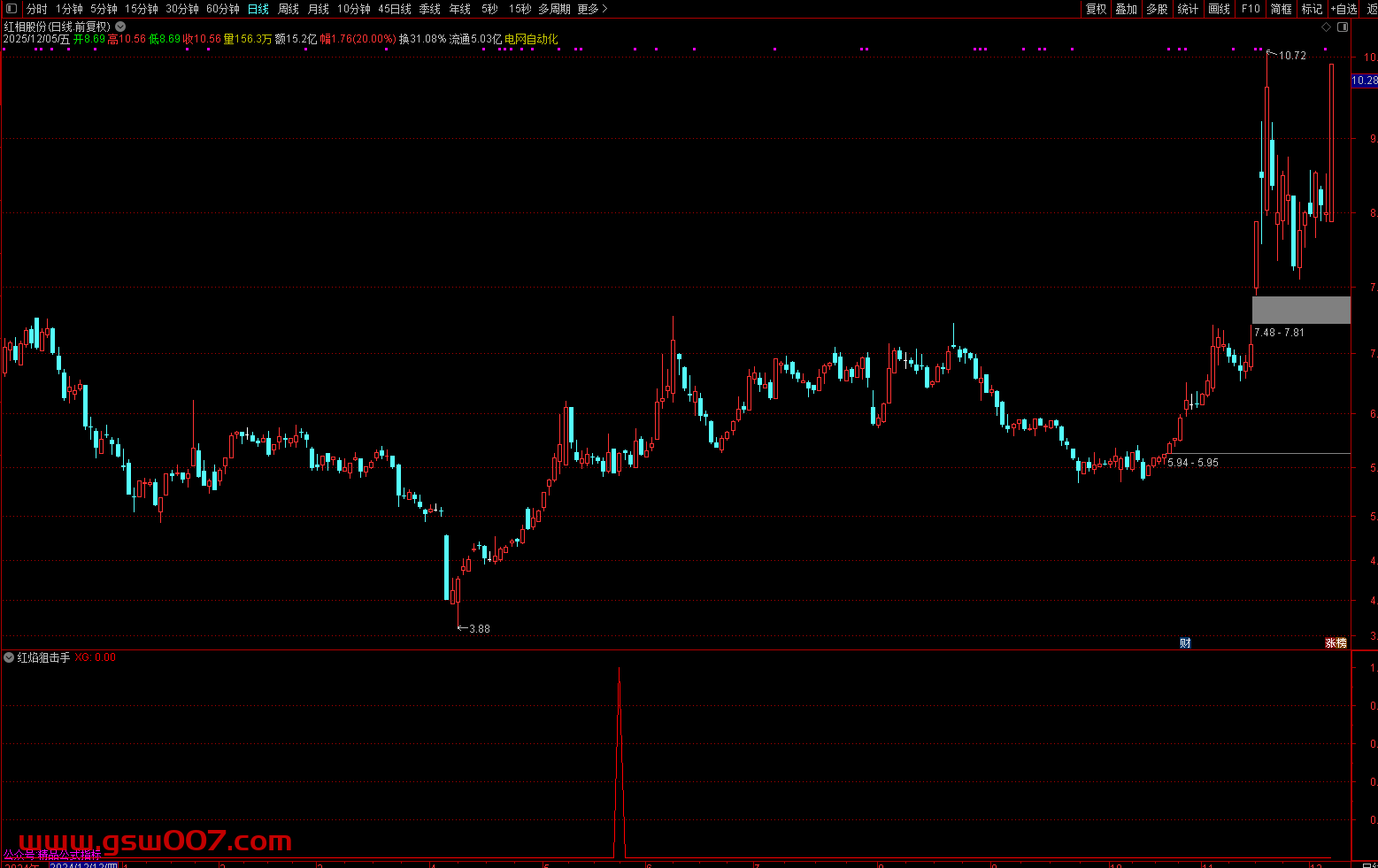Screen dimensions: 1378x868
Task: Toggle the left sidebar panel icon
Action: click(12, 9)
